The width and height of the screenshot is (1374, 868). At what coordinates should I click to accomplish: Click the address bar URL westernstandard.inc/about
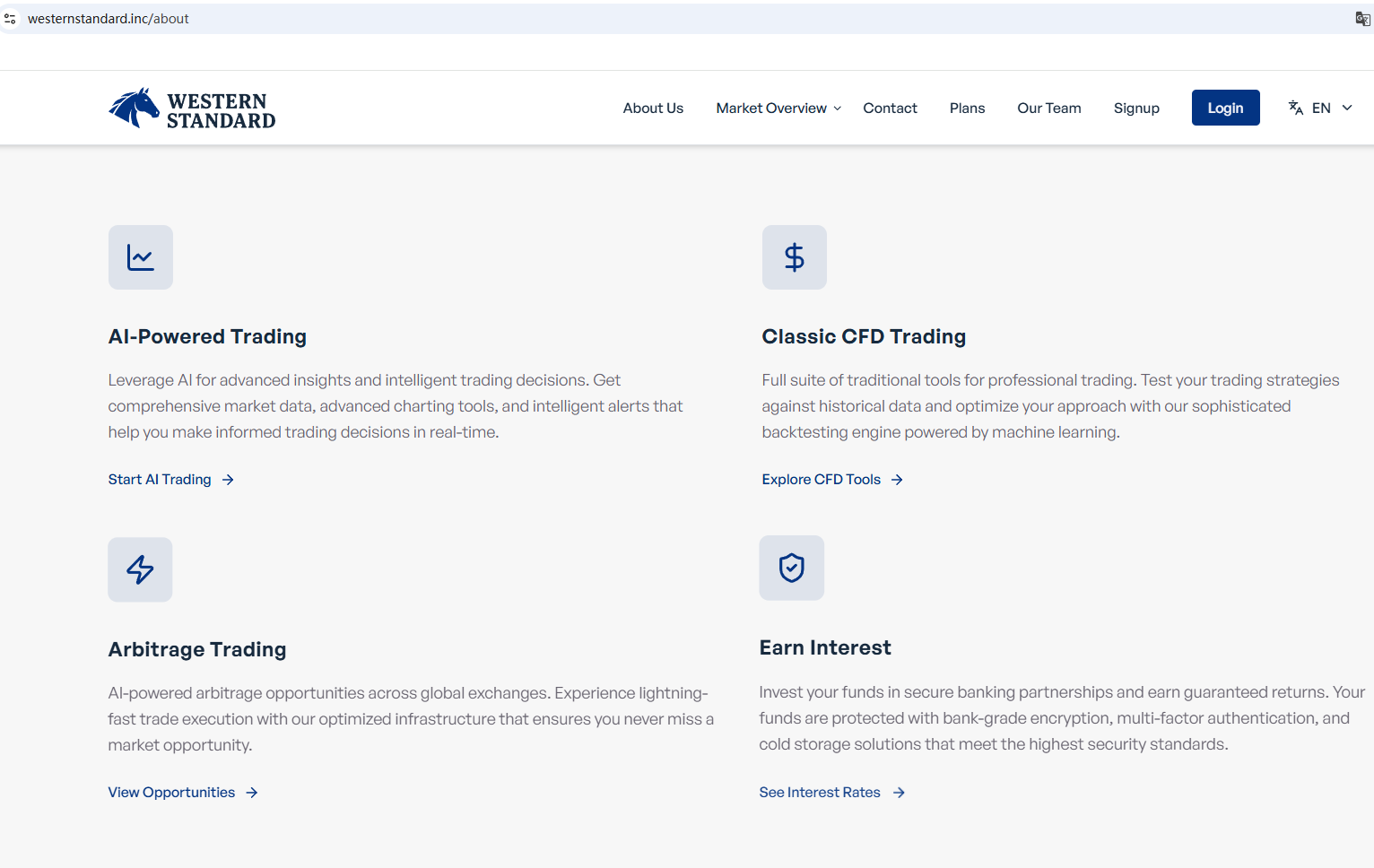(x=109, y=19)
